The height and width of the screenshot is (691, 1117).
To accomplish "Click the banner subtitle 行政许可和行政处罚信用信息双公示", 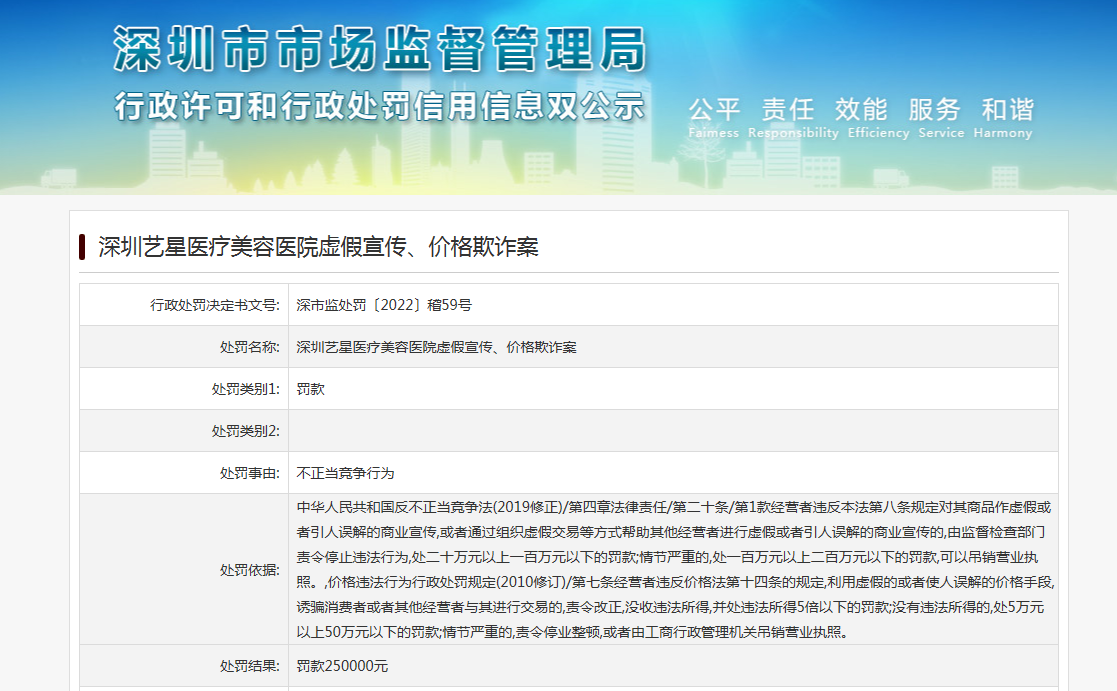I will click(x=380, y=107).
